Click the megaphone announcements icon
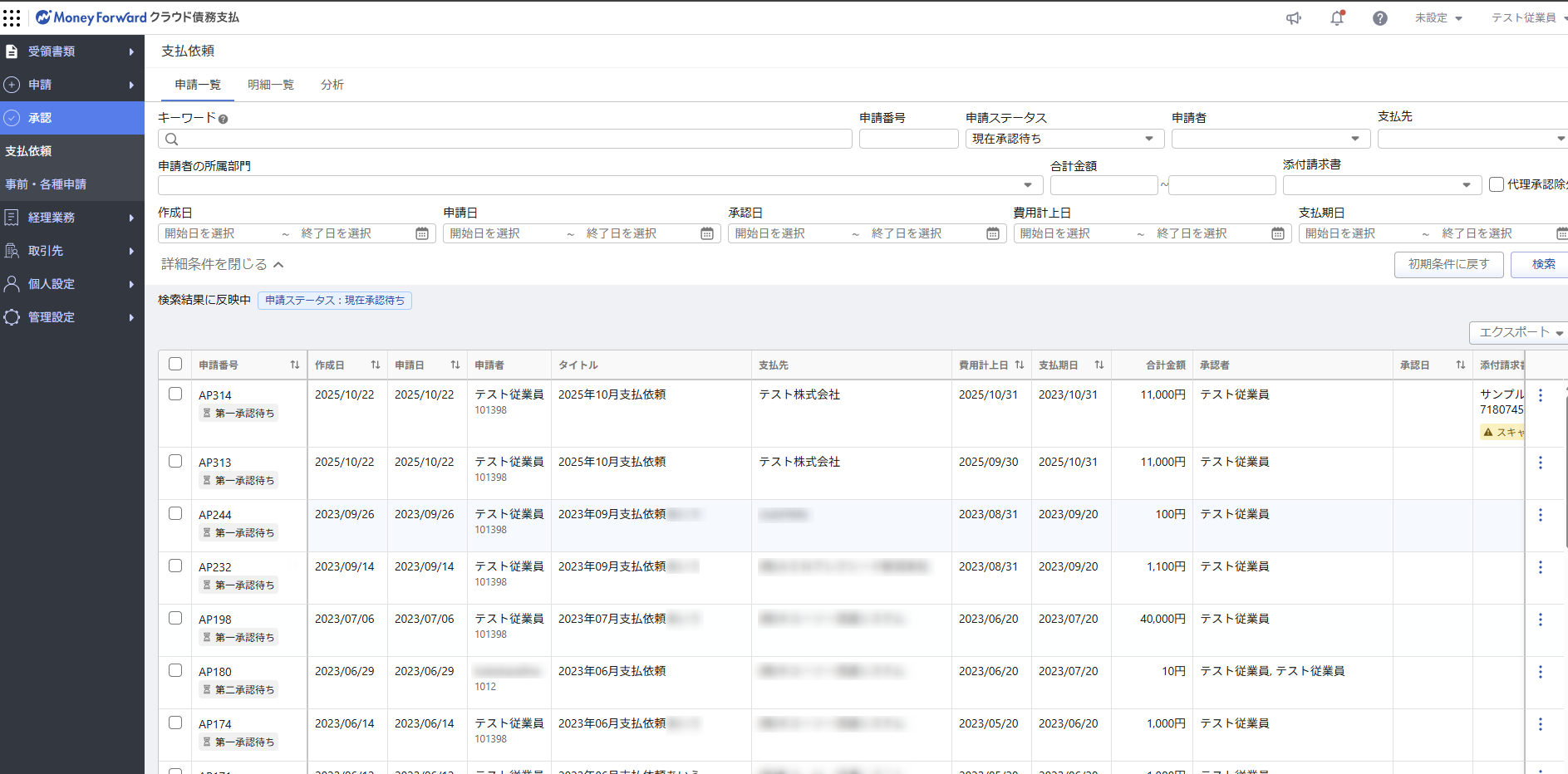This screenshot has height=774, width=1568. click(x=1294, y=18)
